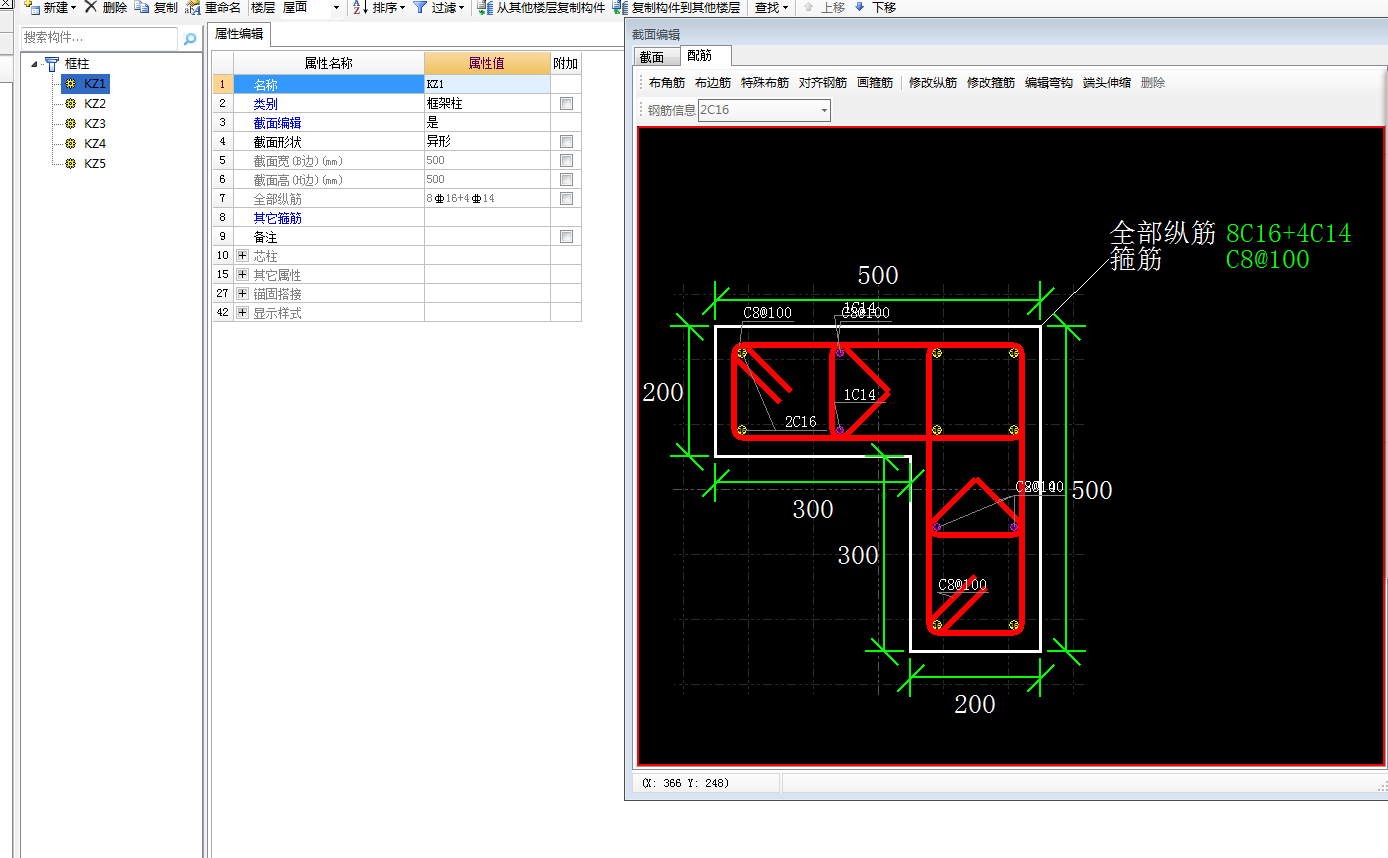Screen dimensions: 1388x858
Task: Click the 布边筋 tool
Action: point(713,83)
